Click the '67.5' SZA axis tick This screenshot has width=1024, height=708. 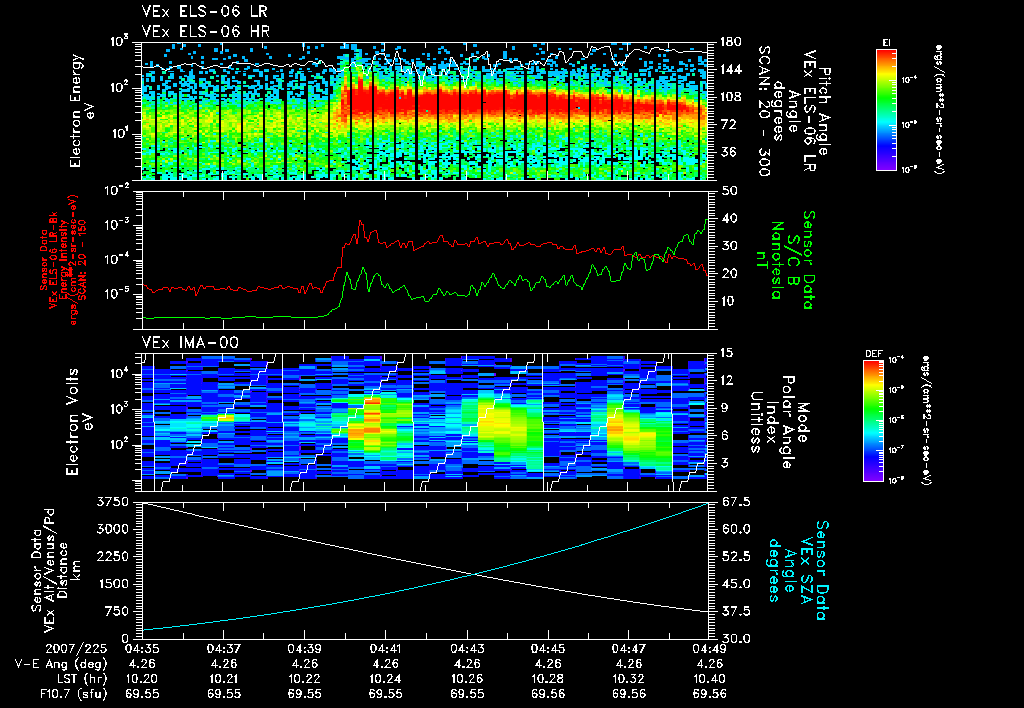734,502
